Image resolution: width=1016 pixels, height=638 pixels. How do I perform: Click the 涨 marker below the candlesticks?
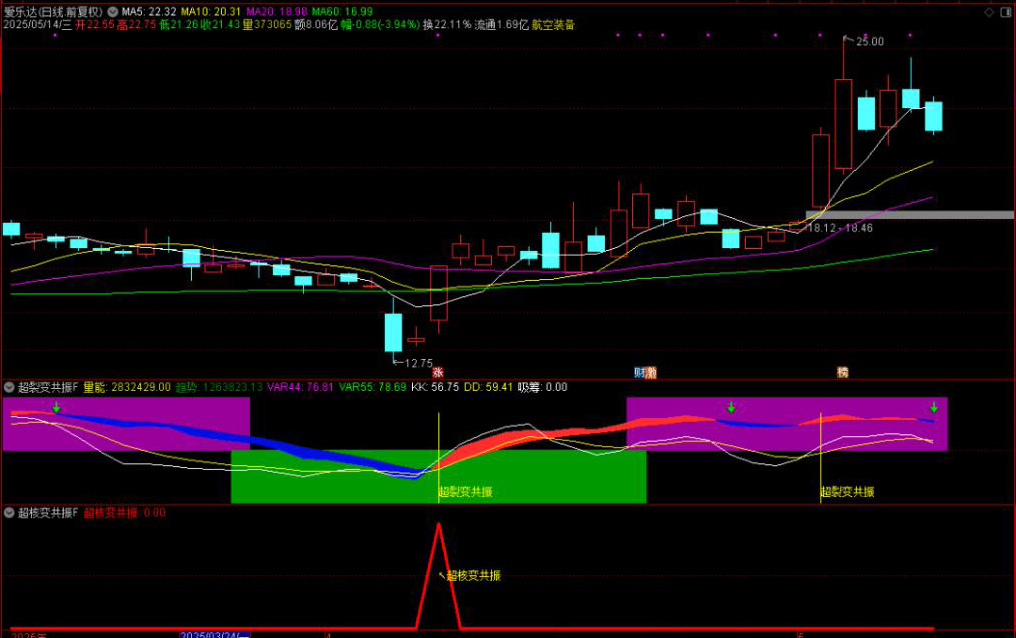(x=438, y=372)
